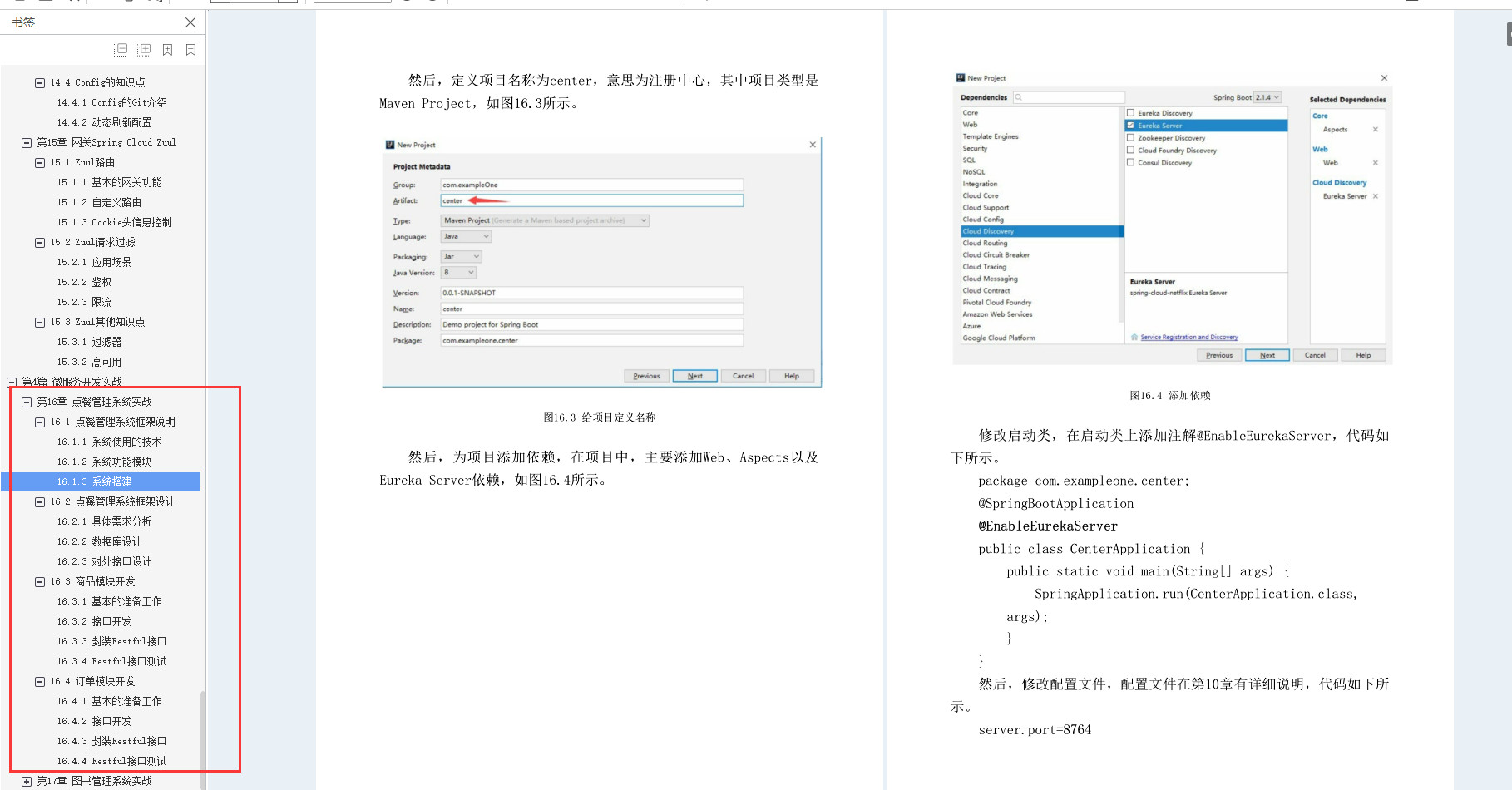Image resolution: width=1512 pixels, height=790 pixels.
Task: Delete the selected bookmark icon
Action: 190,50
